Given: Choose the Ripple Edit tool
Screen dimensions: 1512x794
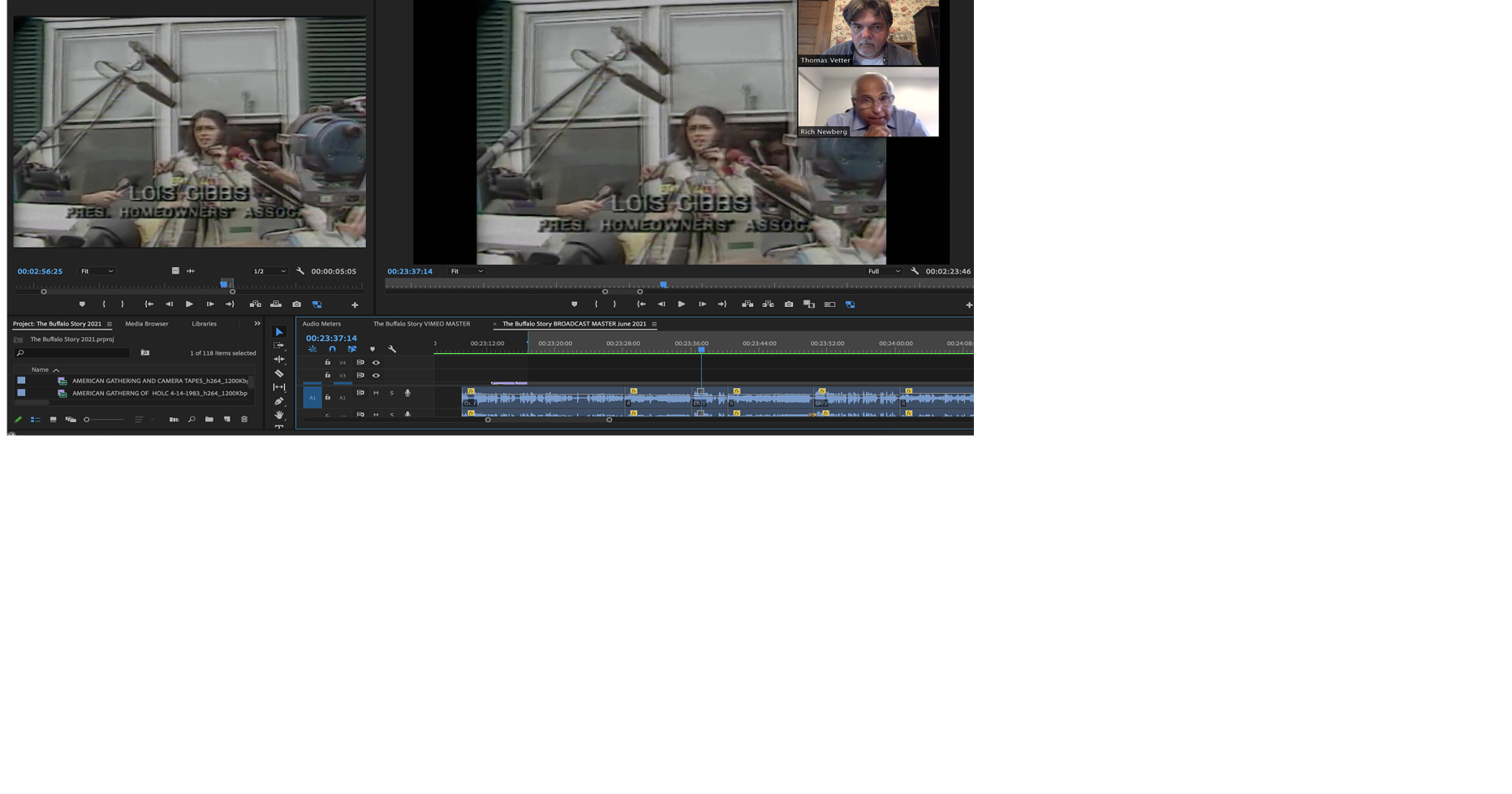Looking at the screenshot, I should (x=278, y=359).
